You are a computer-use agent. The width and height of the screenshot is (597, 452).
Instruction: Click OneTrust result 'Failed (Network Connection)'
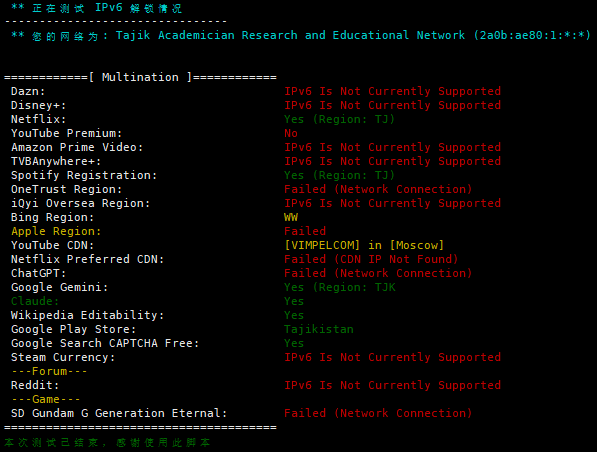pyautogui.click(x=378, y=189)
